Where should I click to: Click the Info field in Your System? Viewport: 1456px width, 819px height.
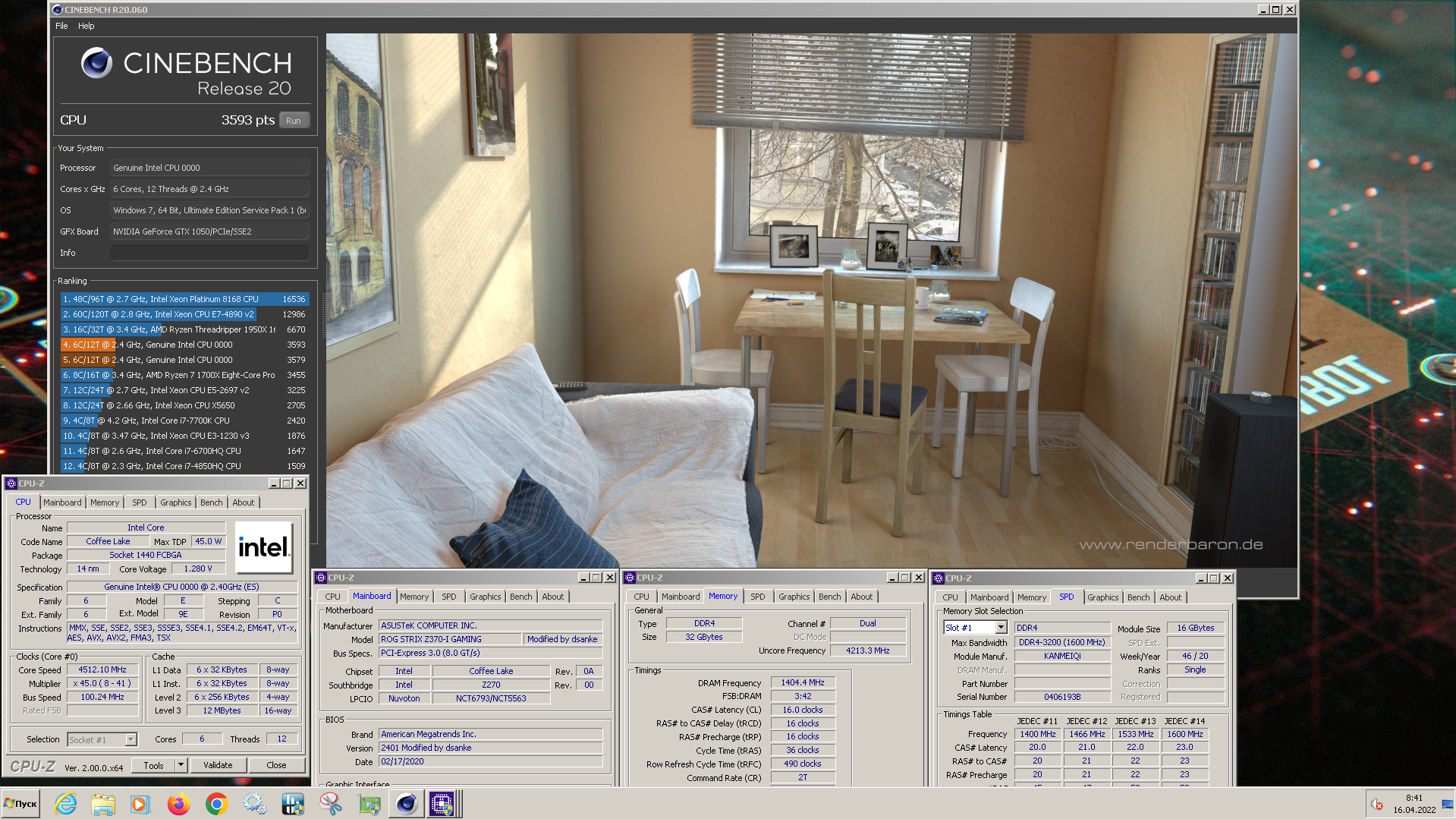click(x=209, y=253)
